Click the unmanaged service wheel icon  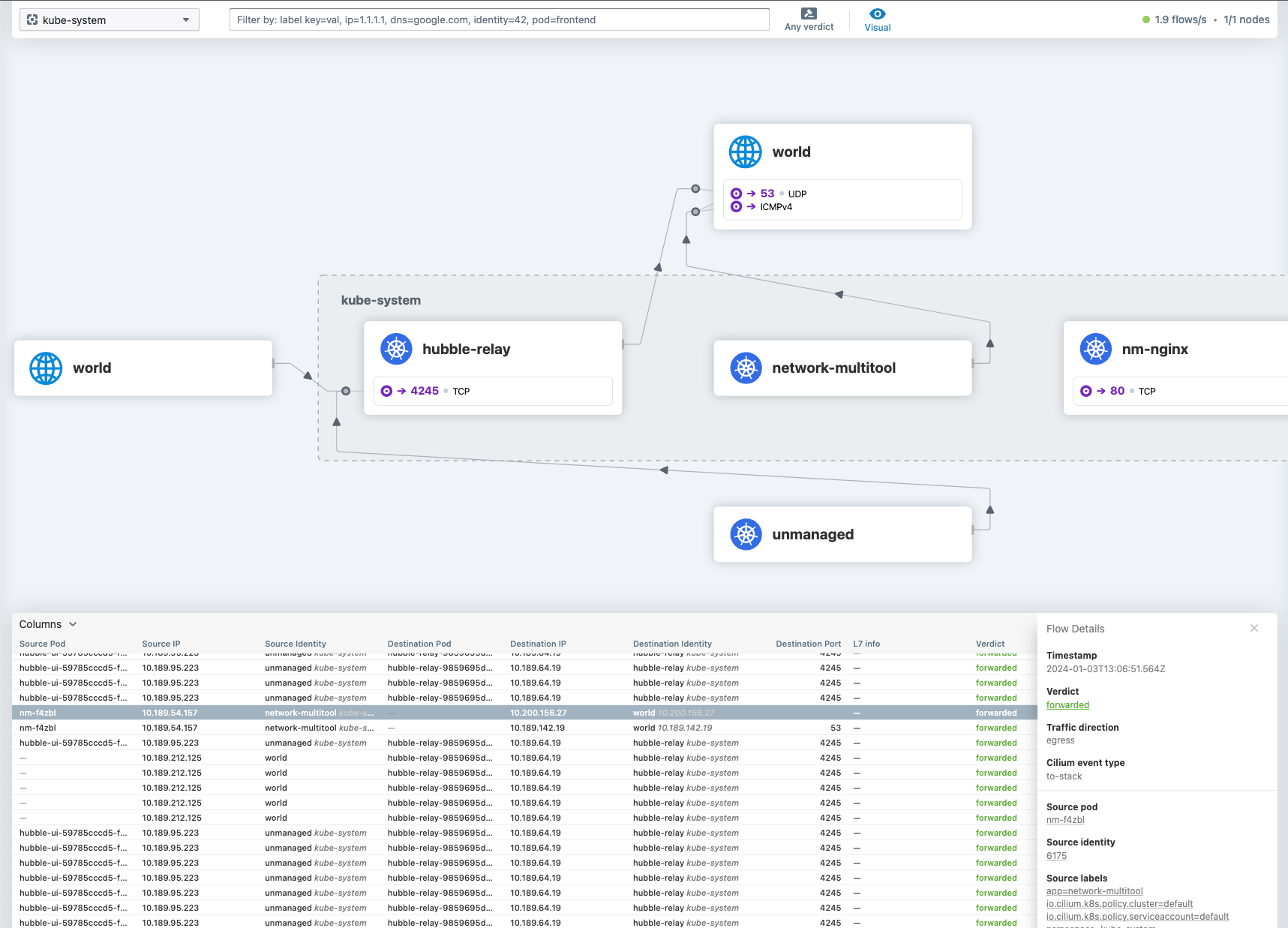[746, 534]
